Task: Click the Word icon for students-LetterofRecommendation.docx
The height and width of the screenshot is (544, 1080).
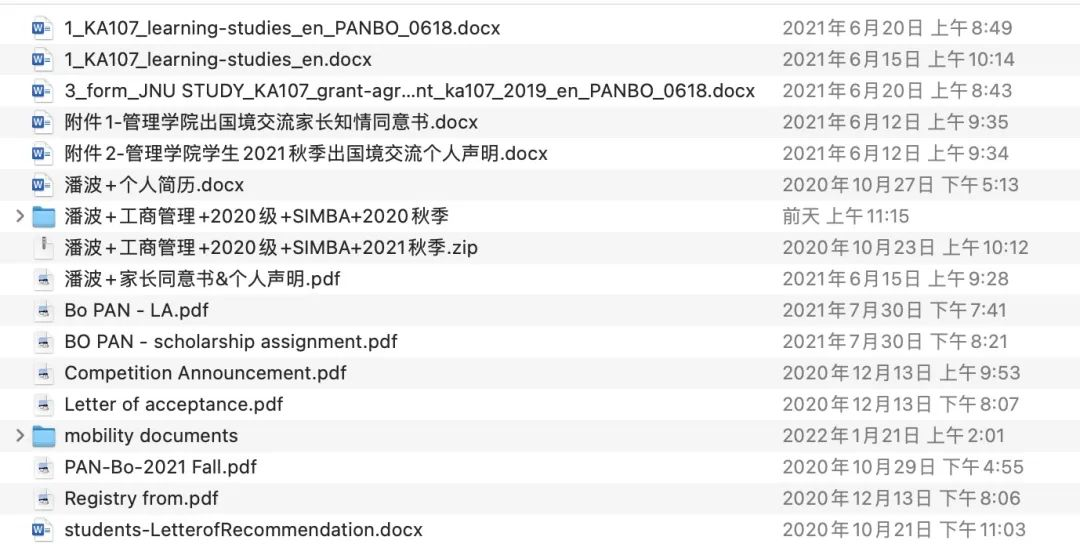Action: point(42,530)
